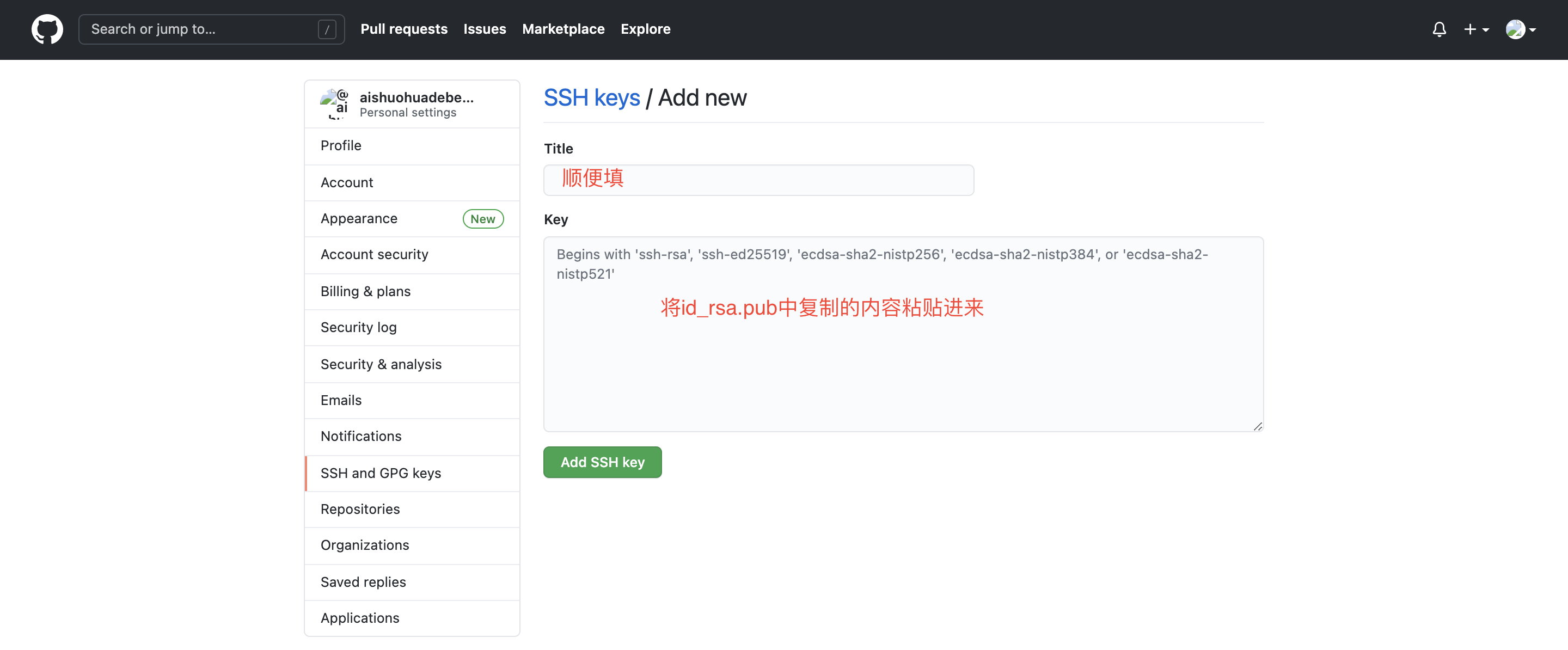Go to Marketplace in top navigation
The width and height of the screenshot is (1568, 650).
563,29
